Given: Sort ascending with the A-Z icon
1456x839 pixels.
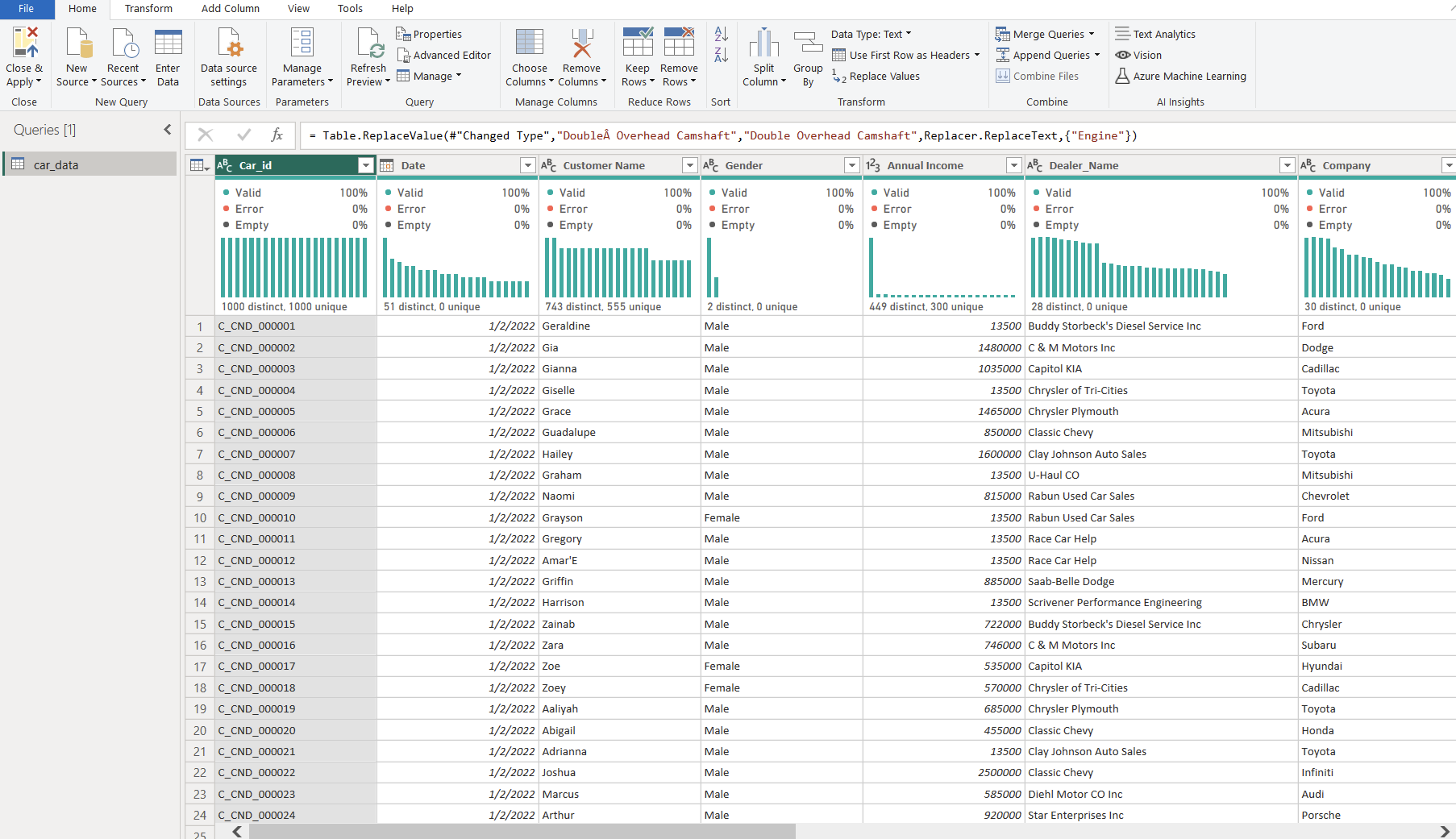Looking at the screenshot, I should click(x=721, y=34).
